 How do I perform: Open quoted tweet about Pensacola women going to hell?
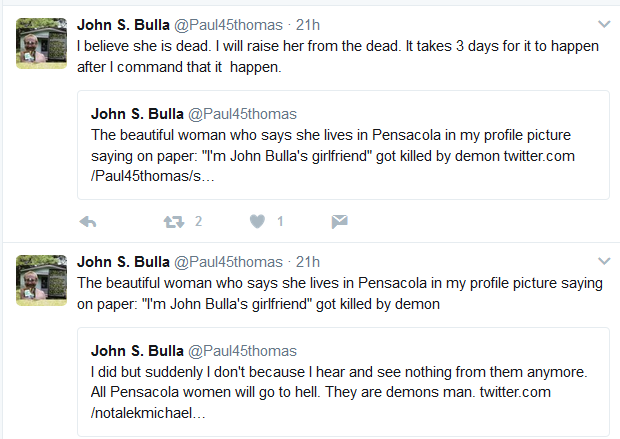point(343,382)
